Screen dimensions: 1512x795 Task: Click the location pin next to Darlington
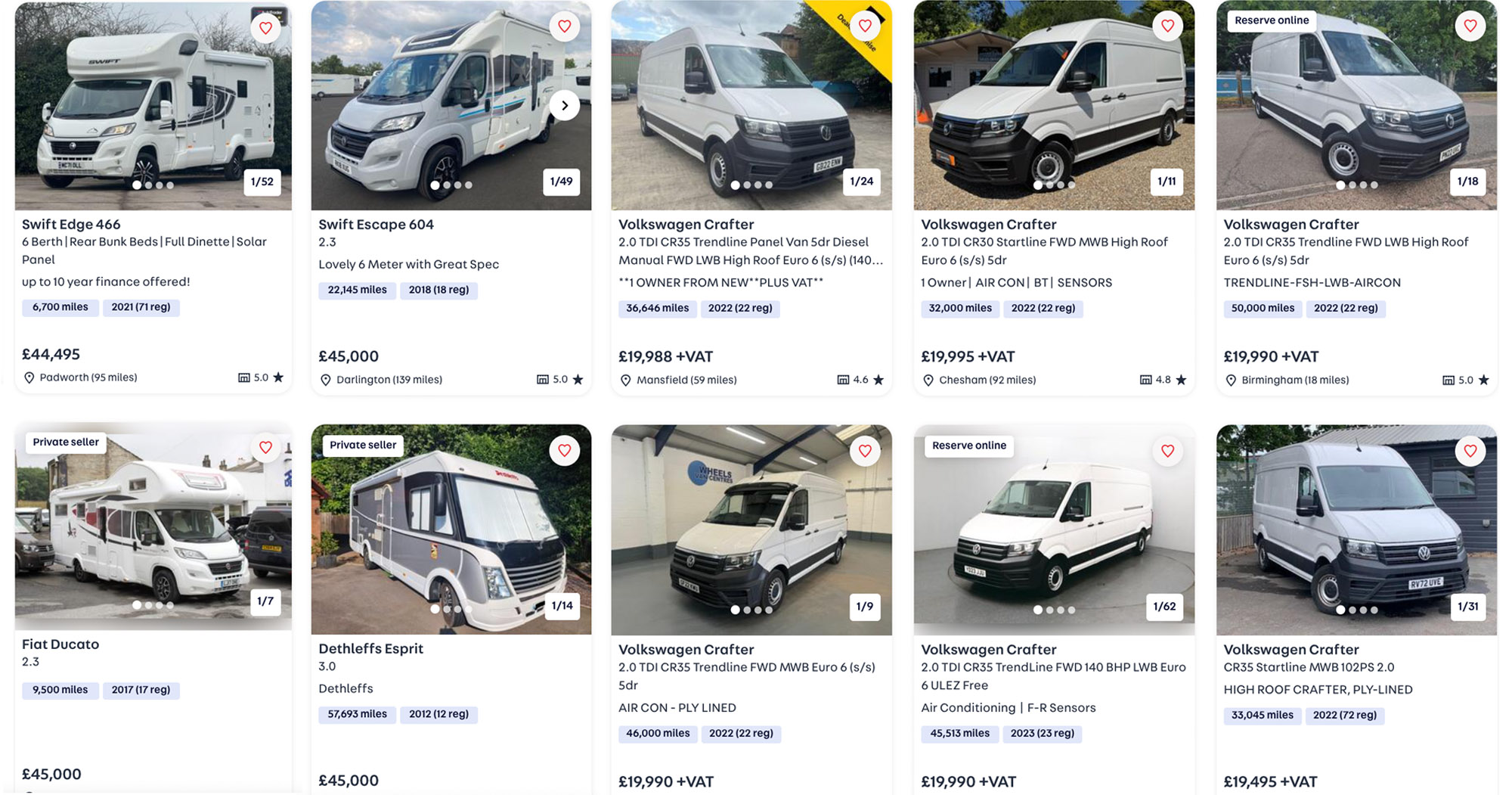point(326,380)
